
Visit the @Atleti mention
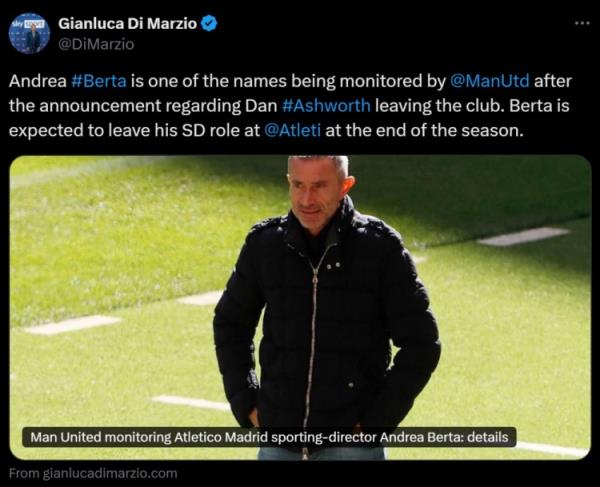click(292, 130)
